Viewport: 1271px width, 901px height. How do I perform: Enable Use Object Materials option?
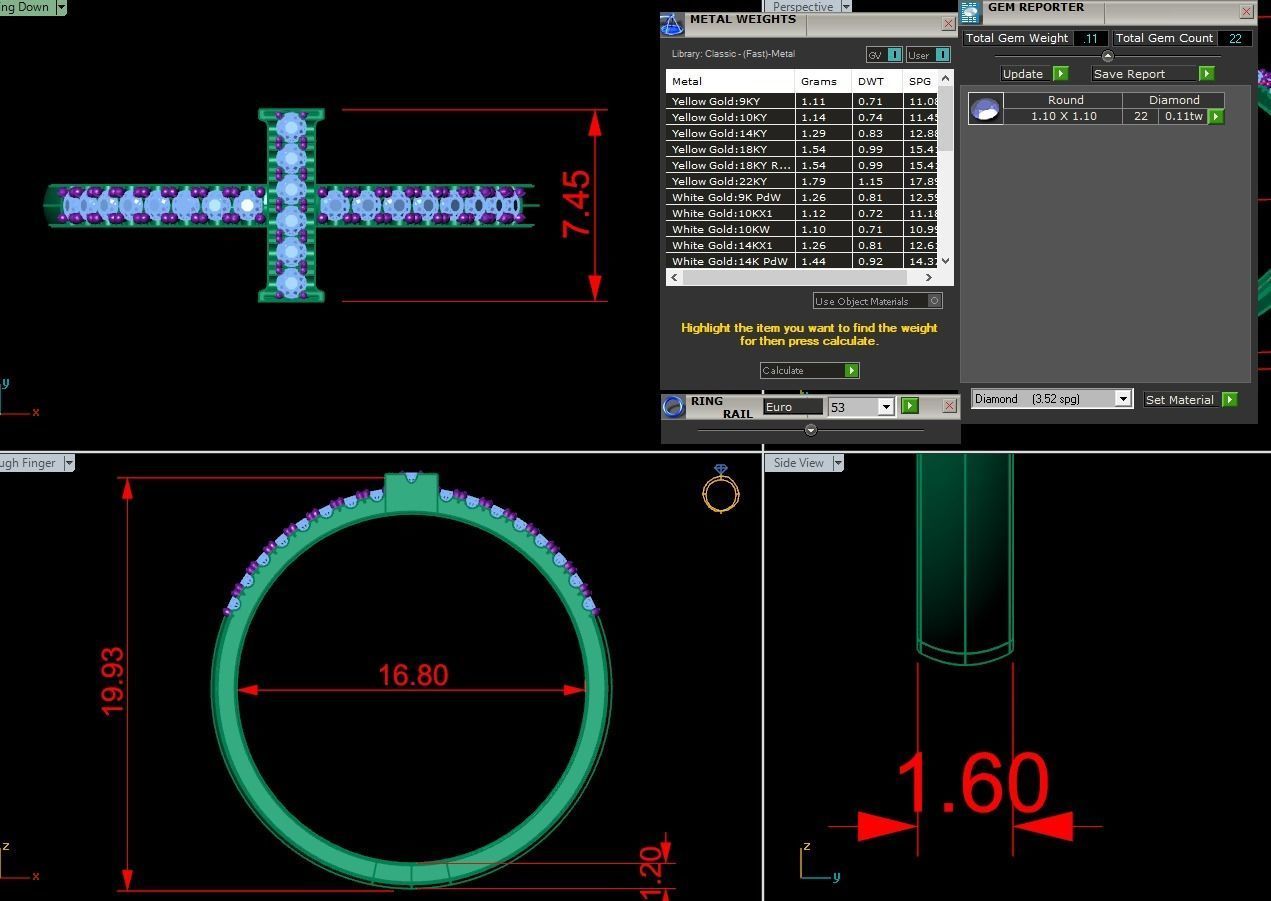pyautogui.click(x=935, y=301)
